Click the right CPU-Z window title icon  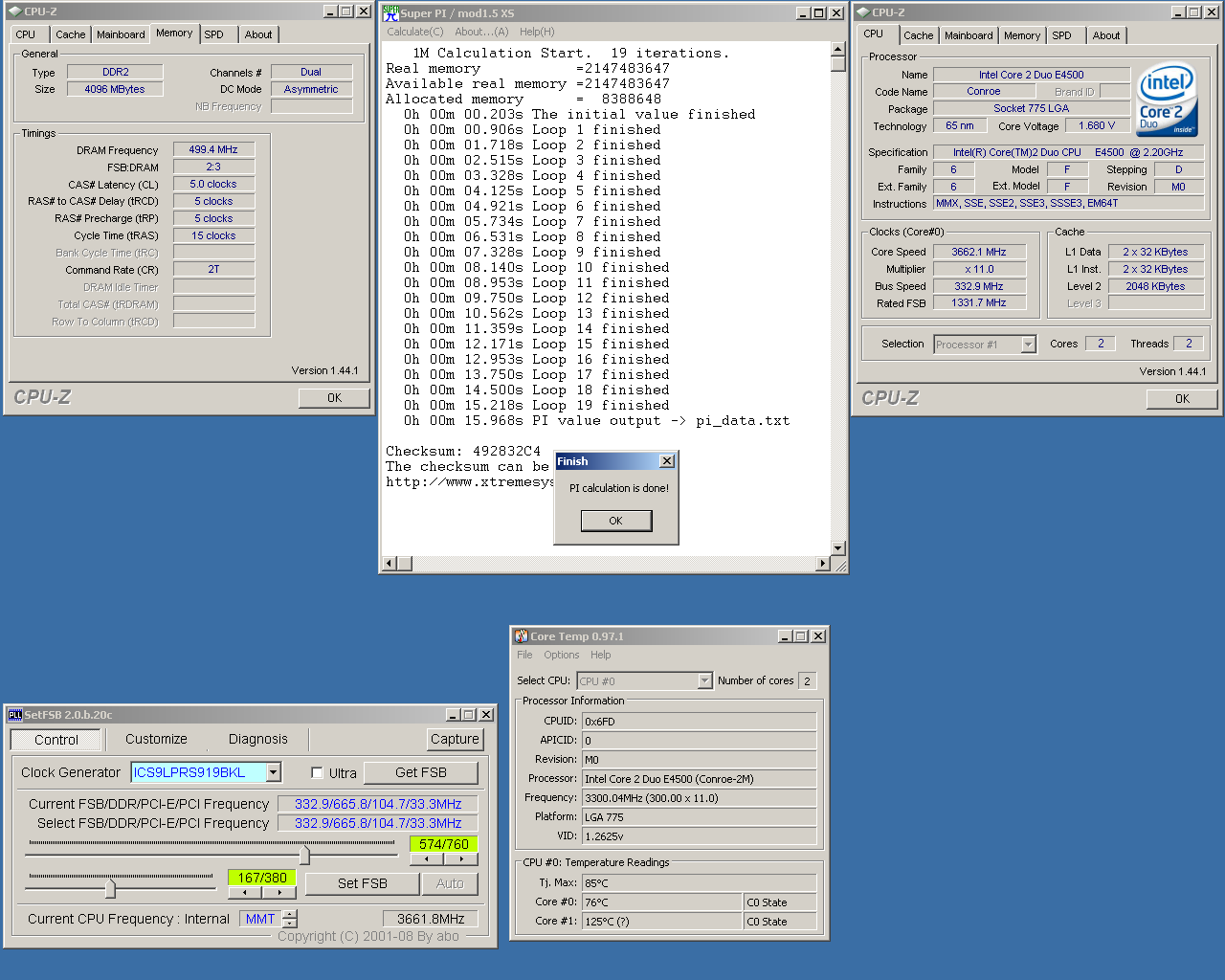coord(862,11)
